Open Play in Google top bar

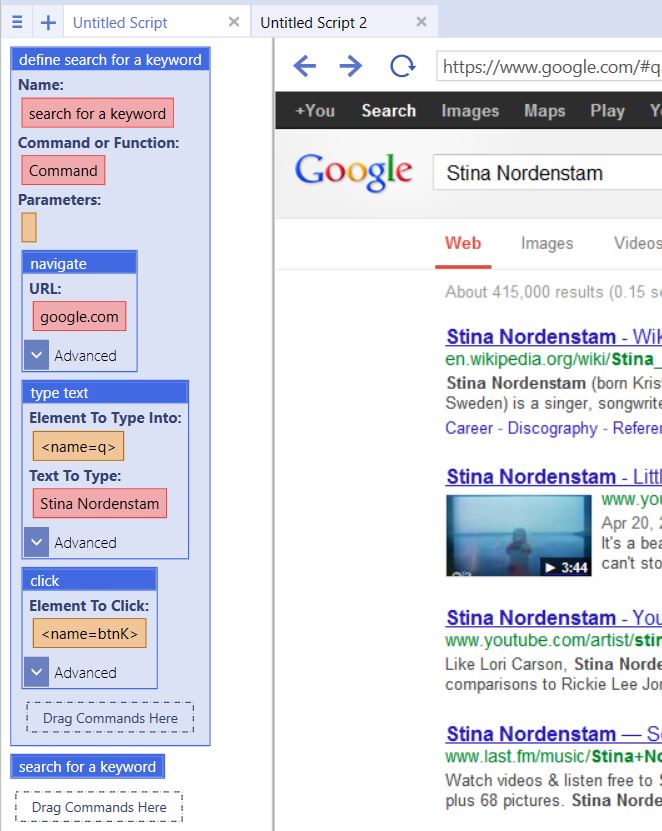coord(607,110)
